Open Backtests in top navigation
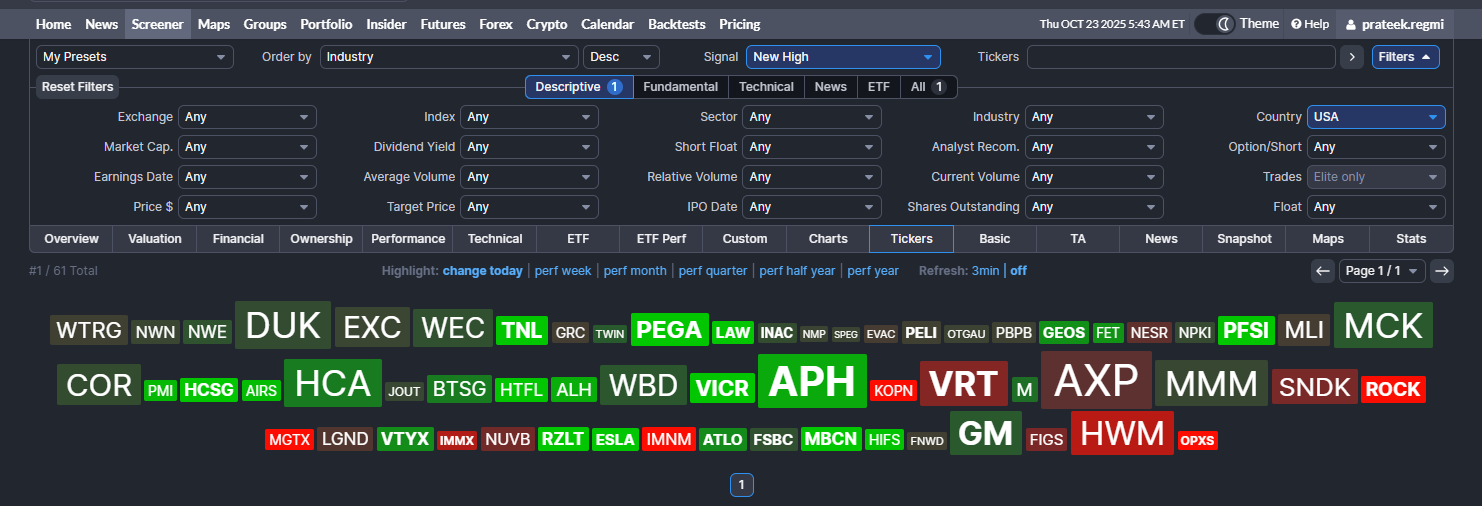1482x506 pixels. point(677,24)
